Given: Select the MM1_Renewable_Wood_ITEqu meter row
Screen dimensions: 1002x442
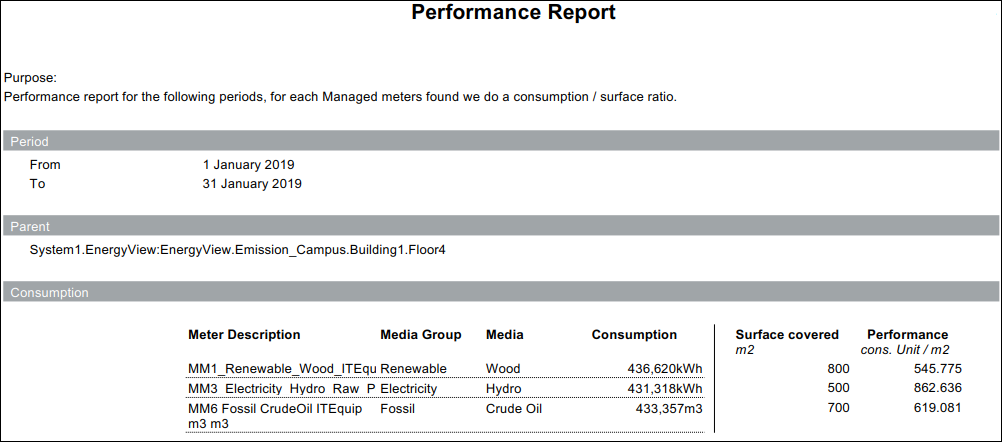Looking at the screenshot, I should click(281, 369).
